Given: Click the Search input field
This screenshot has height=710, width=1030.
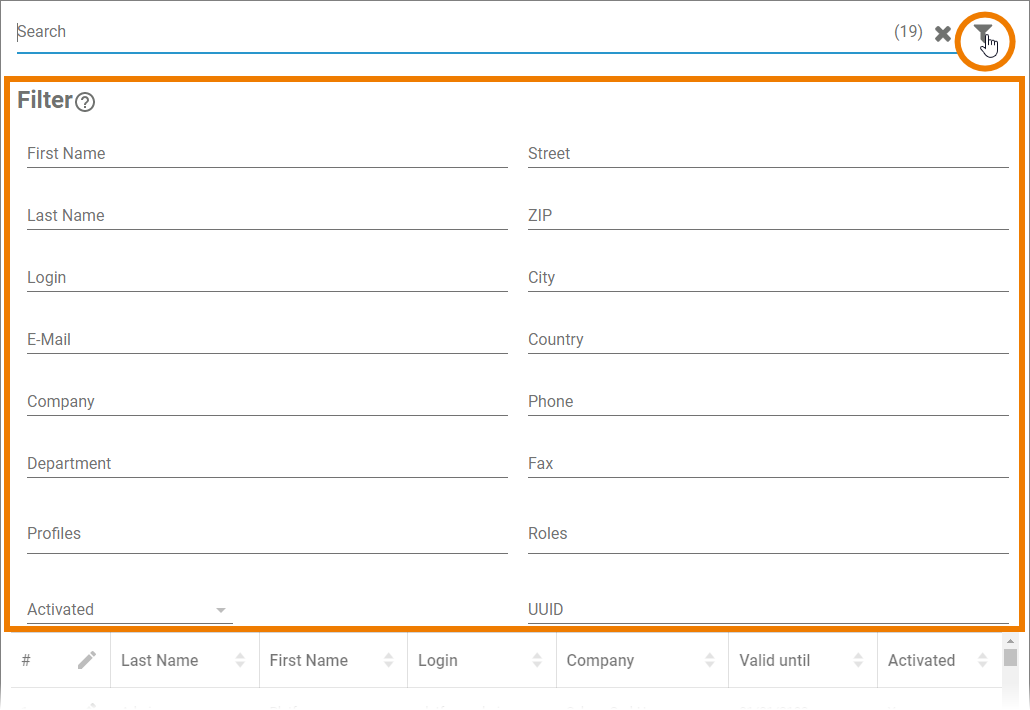Looking at the screenshot, I should [450, 32].
